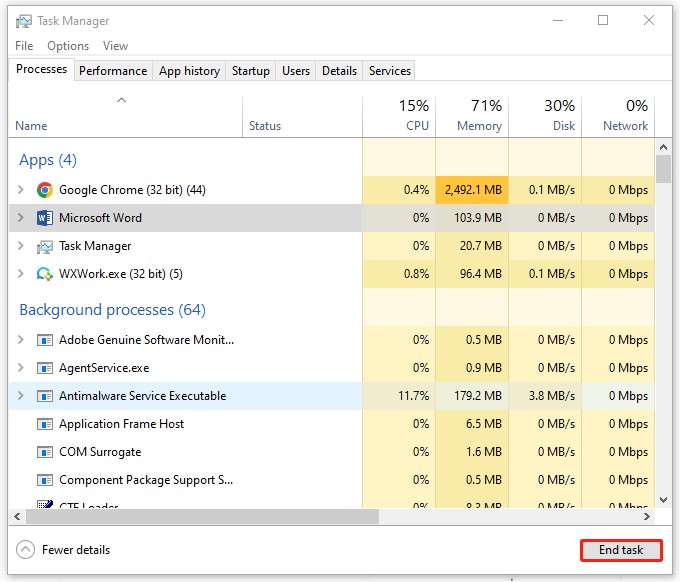Click the Google Chrome icon in Apps
The image size is (680, 582).
click(44, 190)
